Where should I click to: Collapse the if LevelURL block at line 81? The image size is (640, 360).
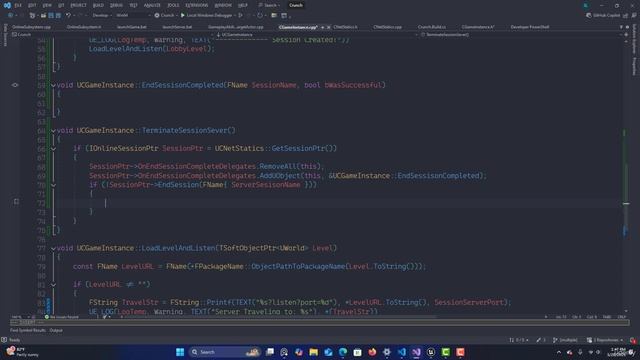pyautogui.click(x=53, y=284)
